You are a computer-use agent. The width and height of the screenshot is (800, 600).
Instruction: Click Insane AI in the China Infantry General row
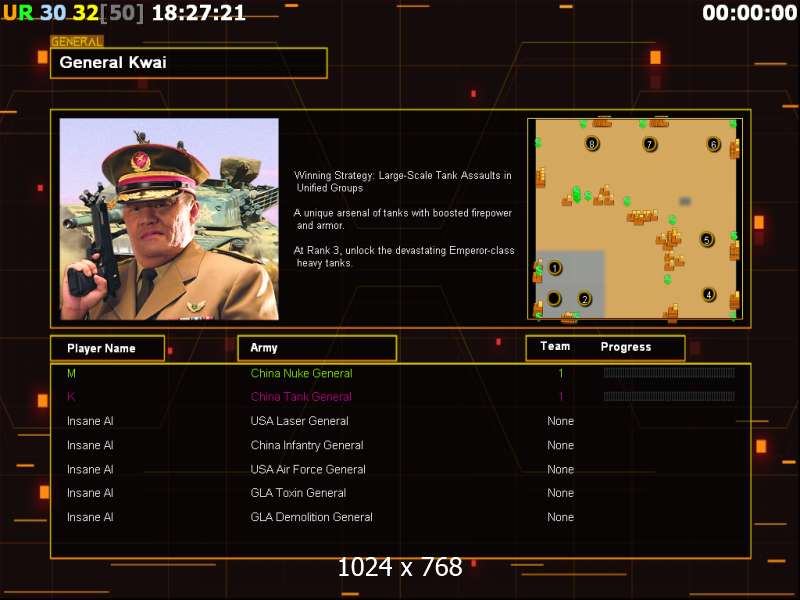point(90,445)
